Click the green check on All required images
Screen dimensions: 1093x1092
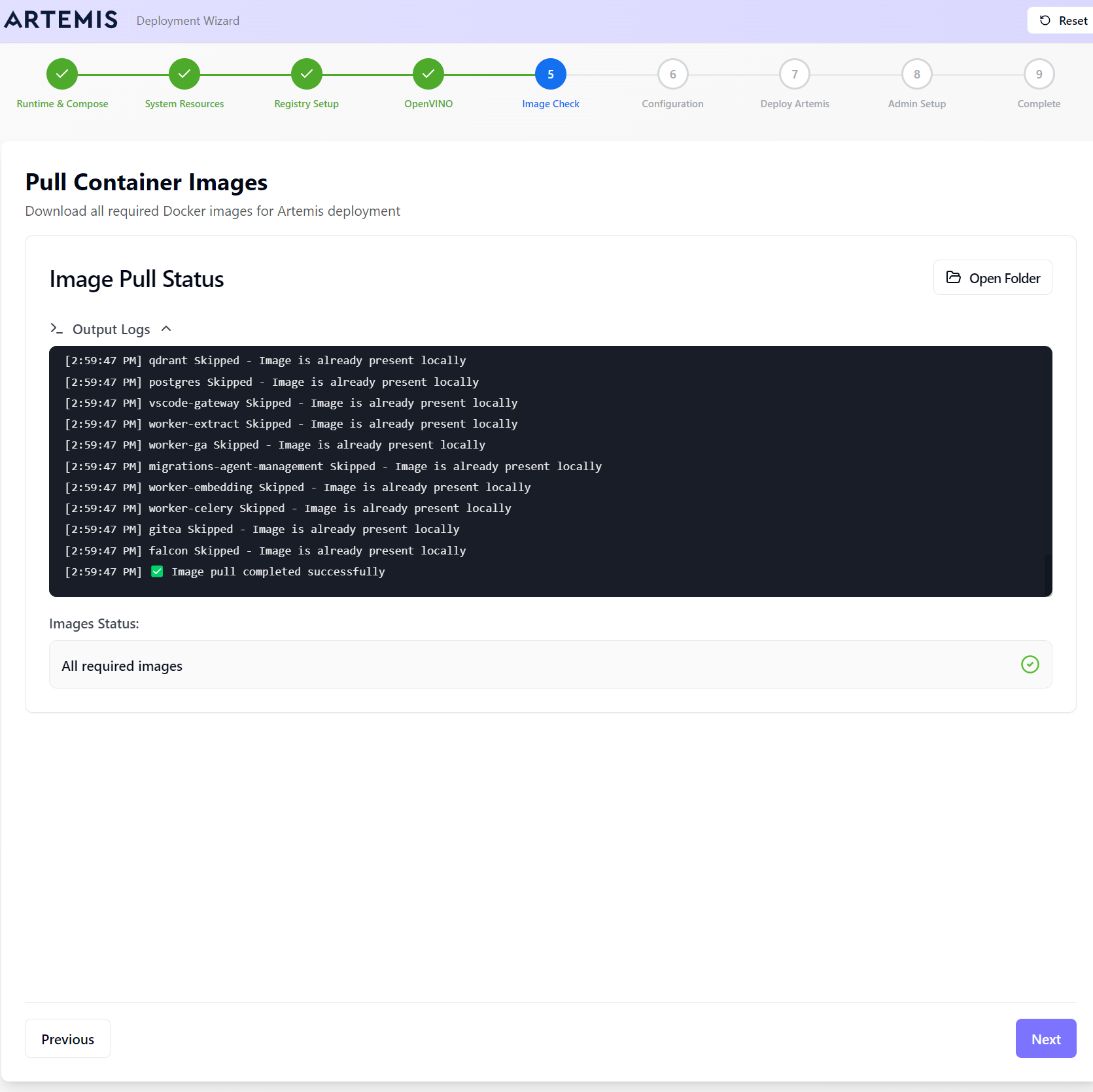[1030, 664]
